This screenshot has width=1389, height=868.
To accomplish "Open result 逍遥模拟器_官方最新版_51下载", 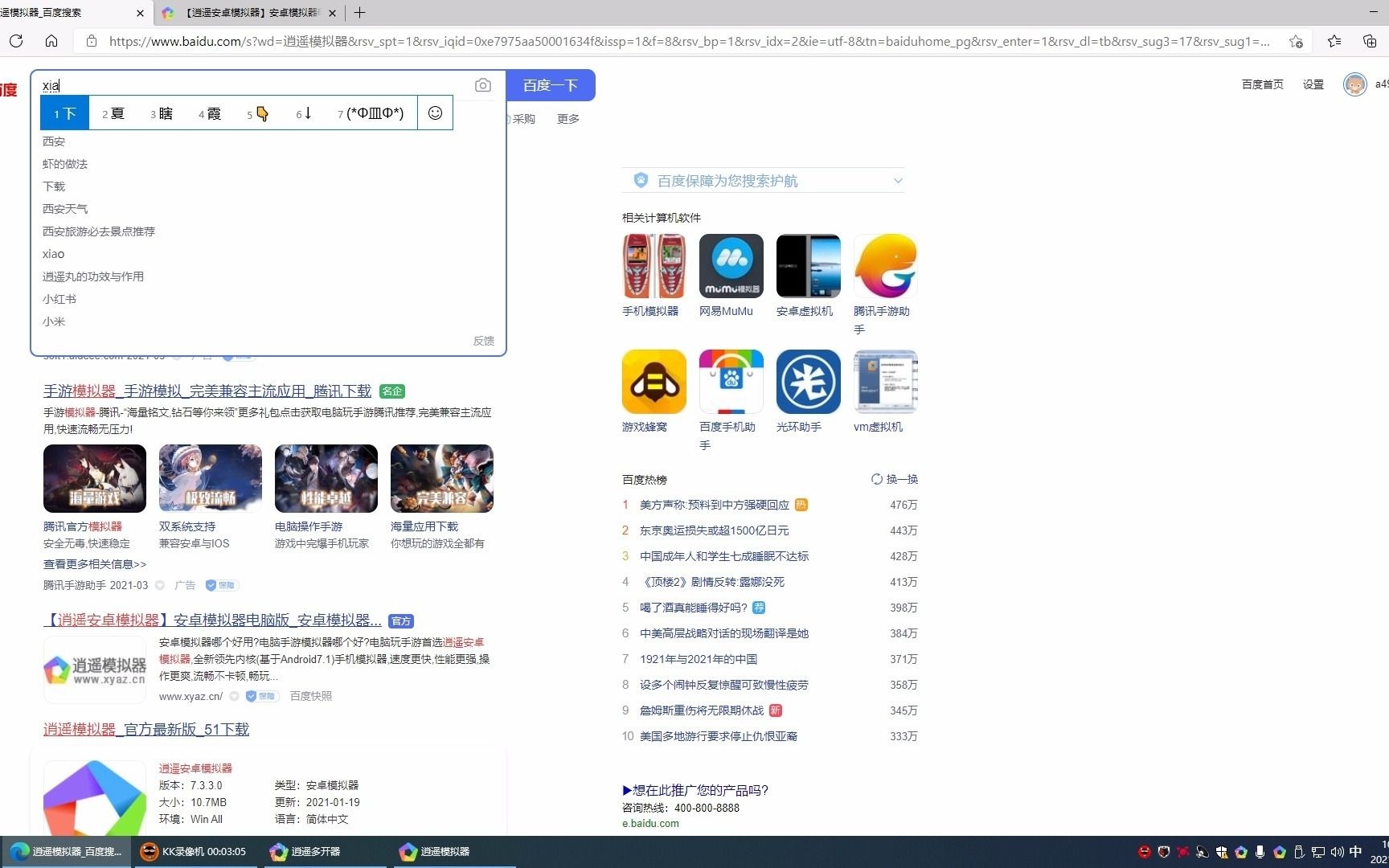I will (146, 730).
